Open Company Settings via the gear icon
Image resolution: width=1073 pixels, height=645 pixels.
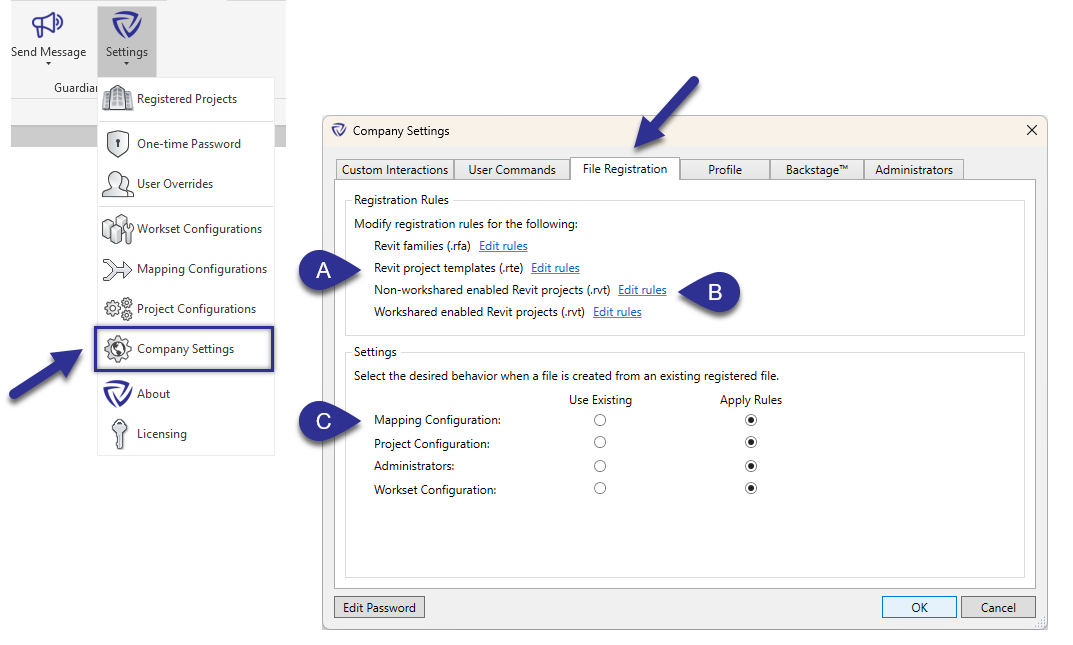[118, 349]
